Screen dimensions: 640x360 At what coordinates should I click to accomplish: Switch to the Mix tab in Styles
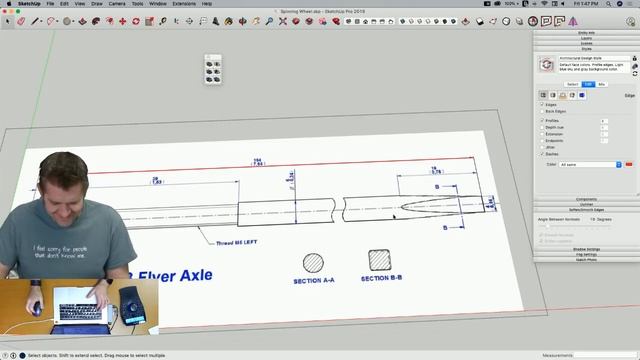[x=602, y=84]
